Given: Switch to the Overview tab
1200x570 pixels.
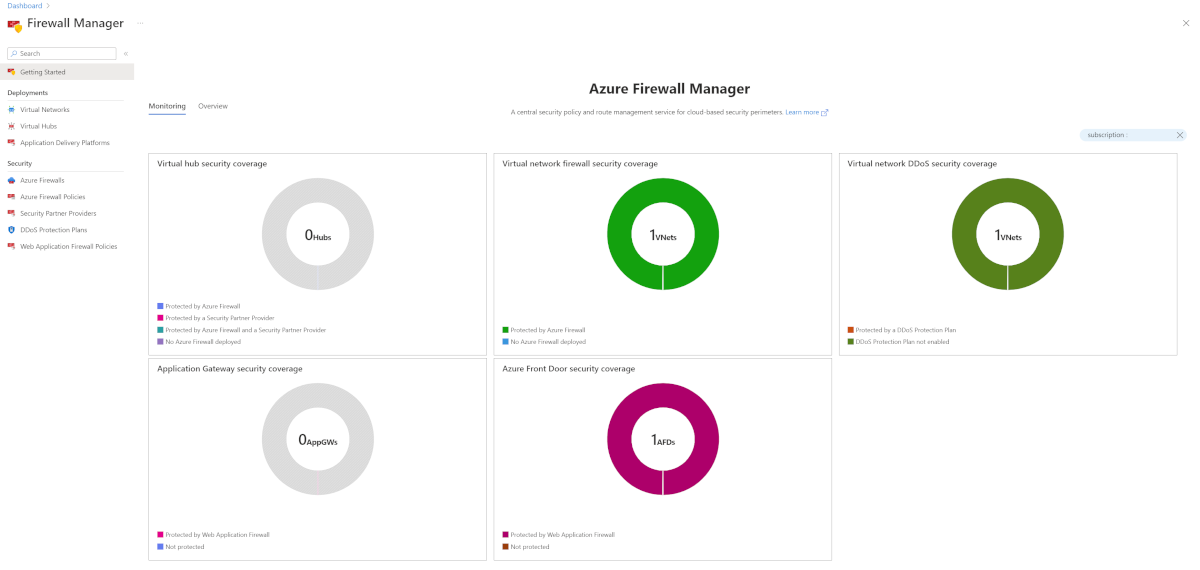Looking at the screenshot, I should tap(213, 106).
